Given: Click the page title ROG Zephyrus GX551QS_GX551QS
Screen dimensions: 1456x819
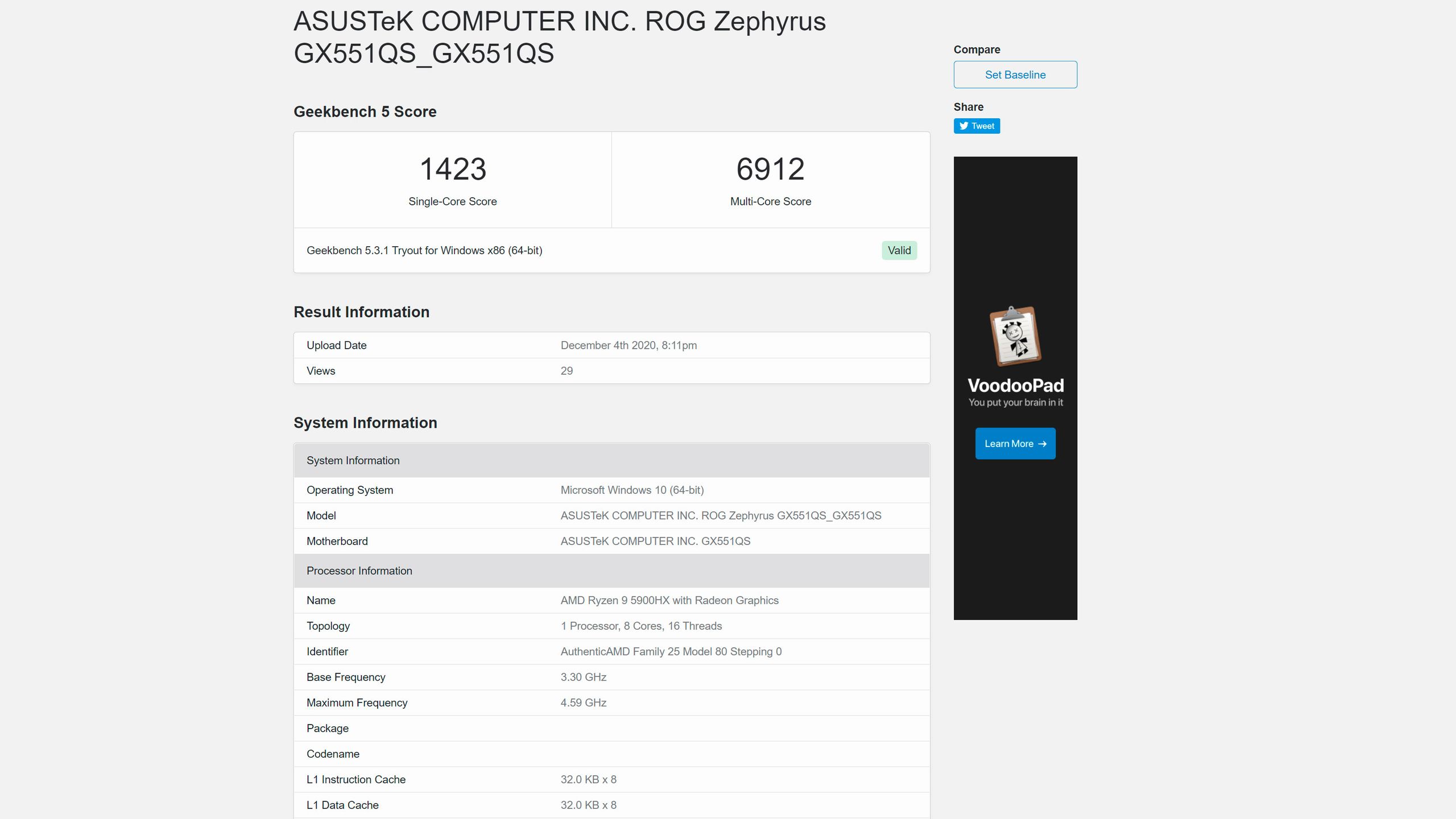Looking at the screenshot, I should [560, 39].
